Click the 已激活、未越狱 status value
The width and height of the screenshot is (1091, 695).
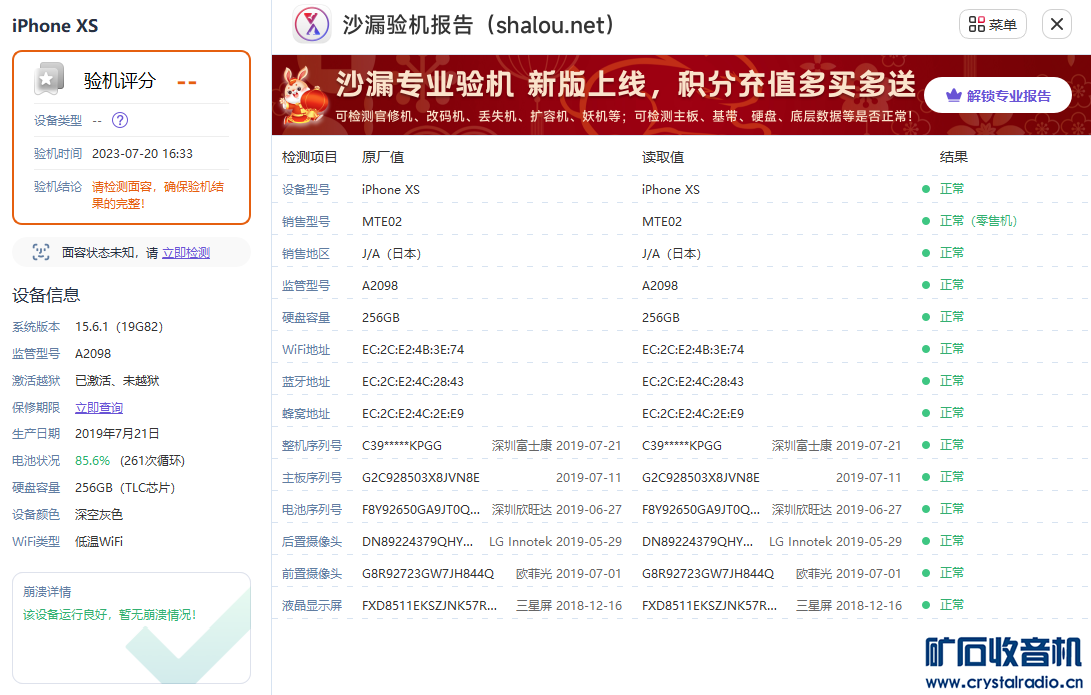point(117,381)
